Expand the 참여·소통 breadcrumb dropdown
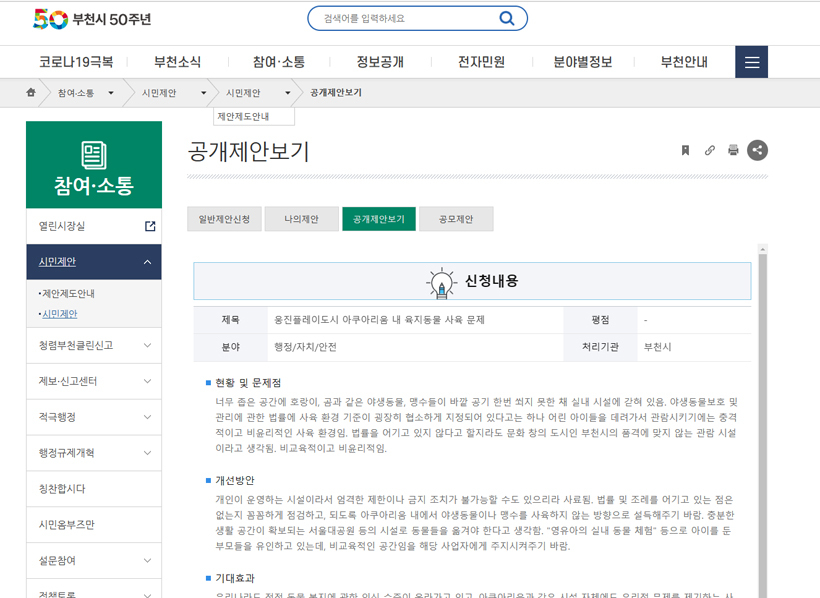 (110, 93)
